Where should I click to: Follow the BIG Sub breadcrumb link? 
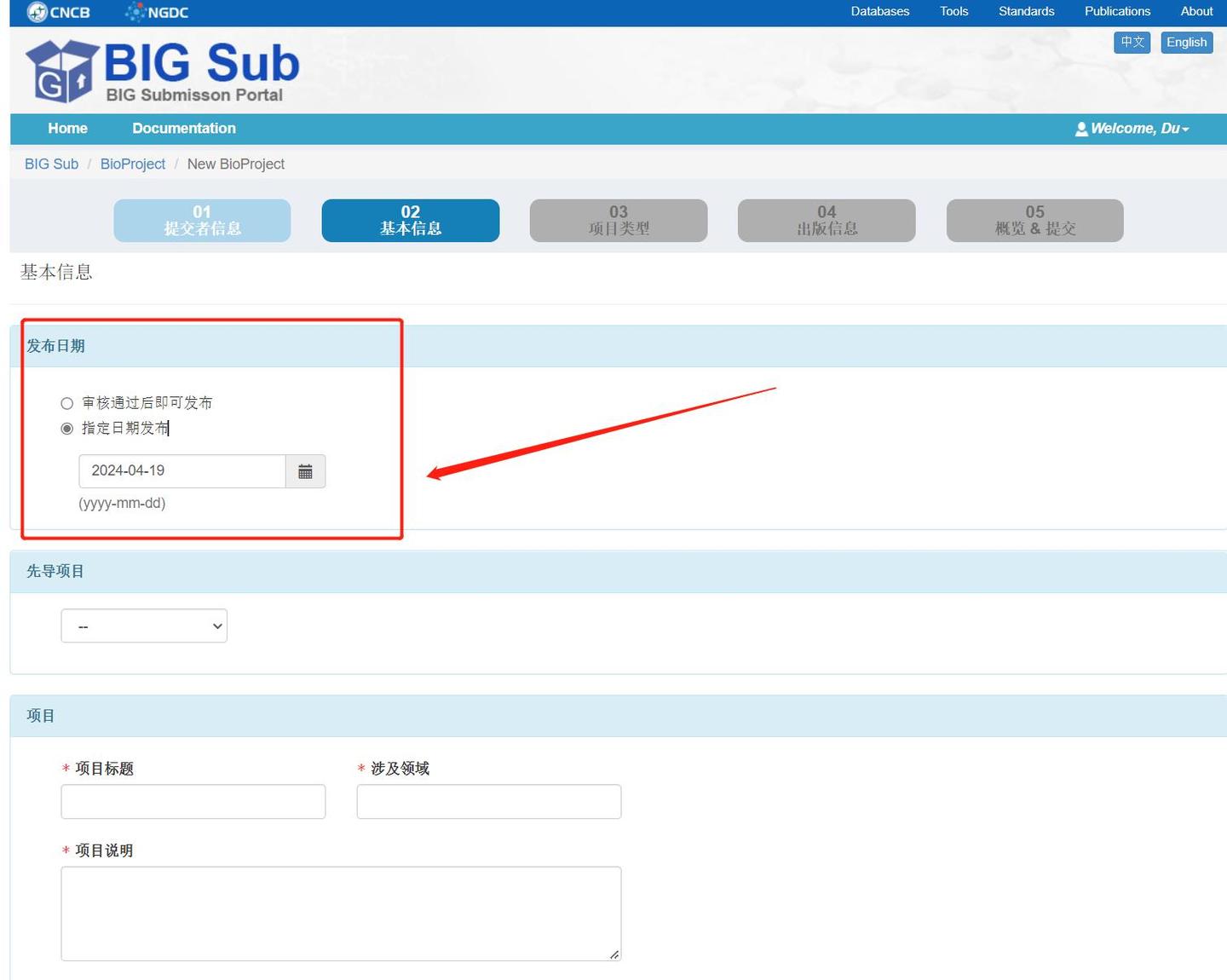coord(51,164)
